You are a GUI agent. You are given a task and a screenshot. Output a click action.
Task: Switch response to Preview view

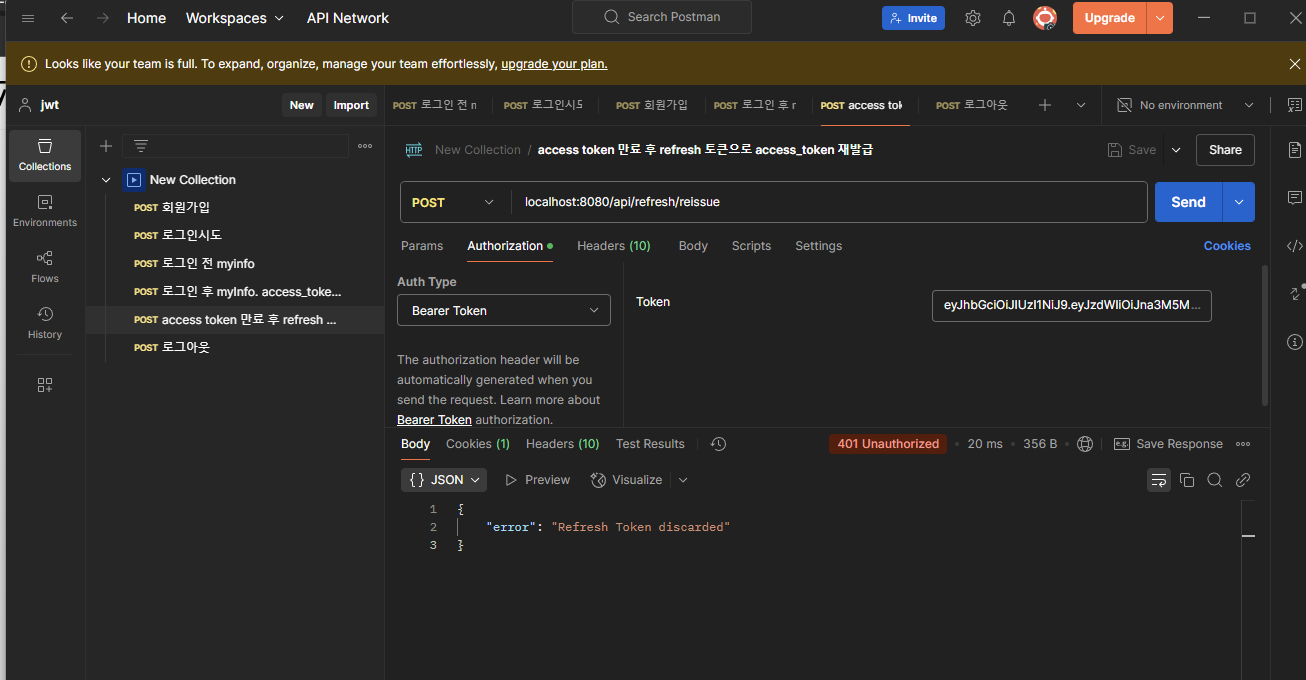point(537,480)
